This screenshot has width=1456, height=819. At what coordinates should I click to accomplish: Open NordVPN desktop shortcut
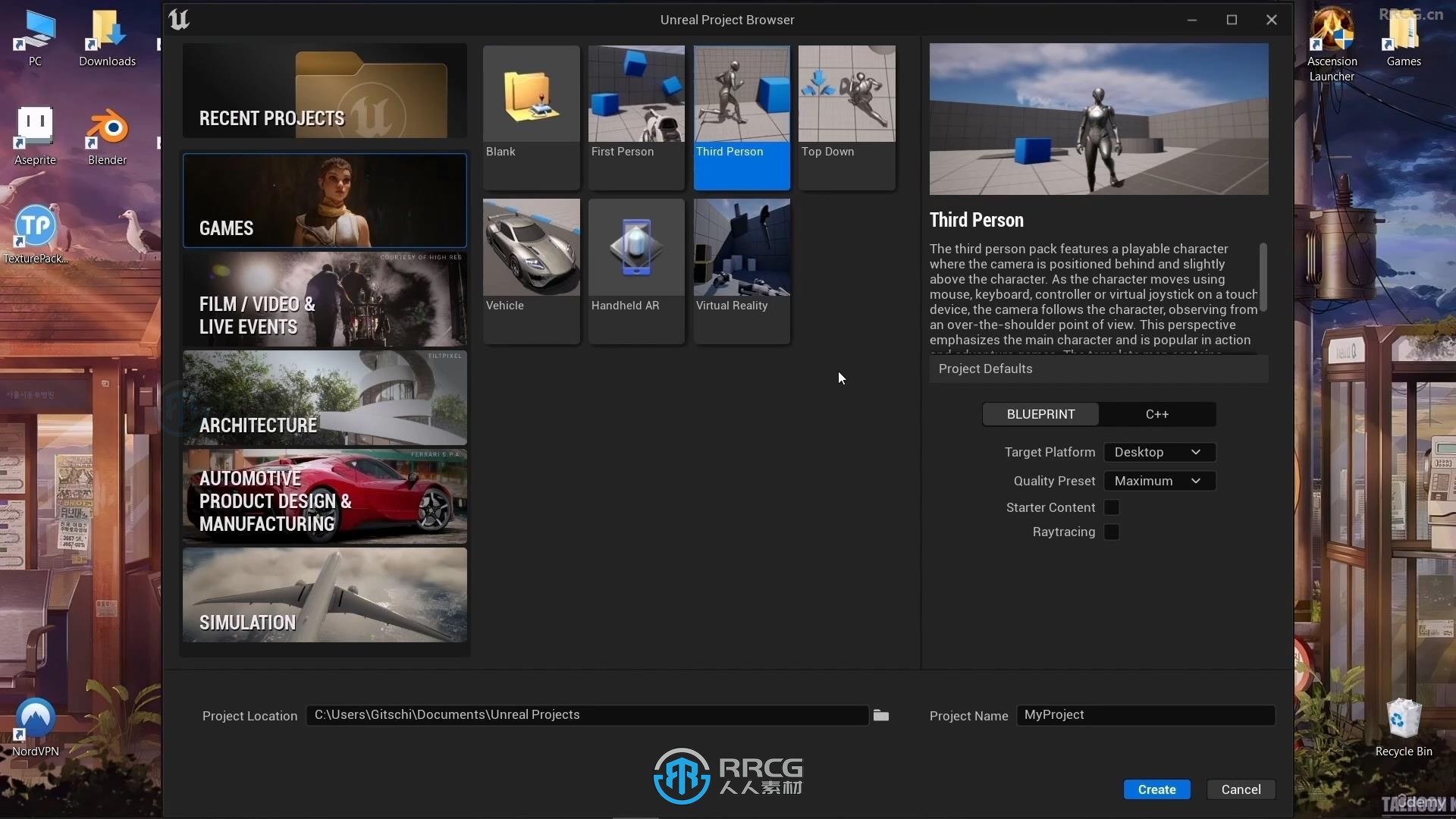[35, 726]
